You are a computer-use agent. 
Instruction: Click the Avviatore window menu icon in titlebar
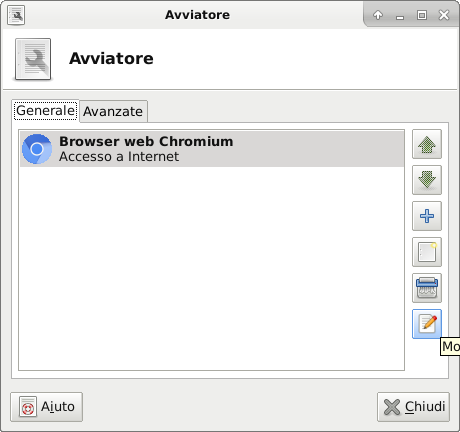click(16, 15)
